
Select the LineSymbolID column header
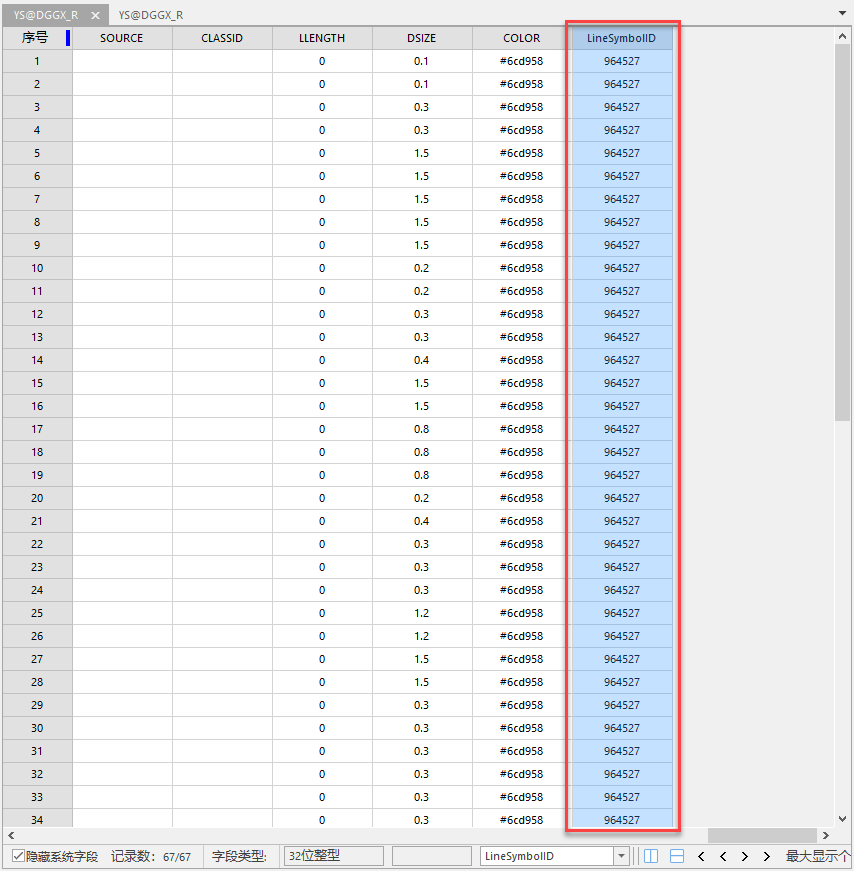pyautogui.click(x=621, y=38)
